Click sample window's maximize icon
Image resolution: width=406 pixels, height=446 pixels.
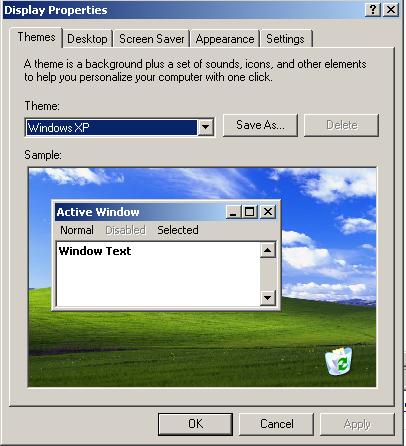click(x=249, y=212)
